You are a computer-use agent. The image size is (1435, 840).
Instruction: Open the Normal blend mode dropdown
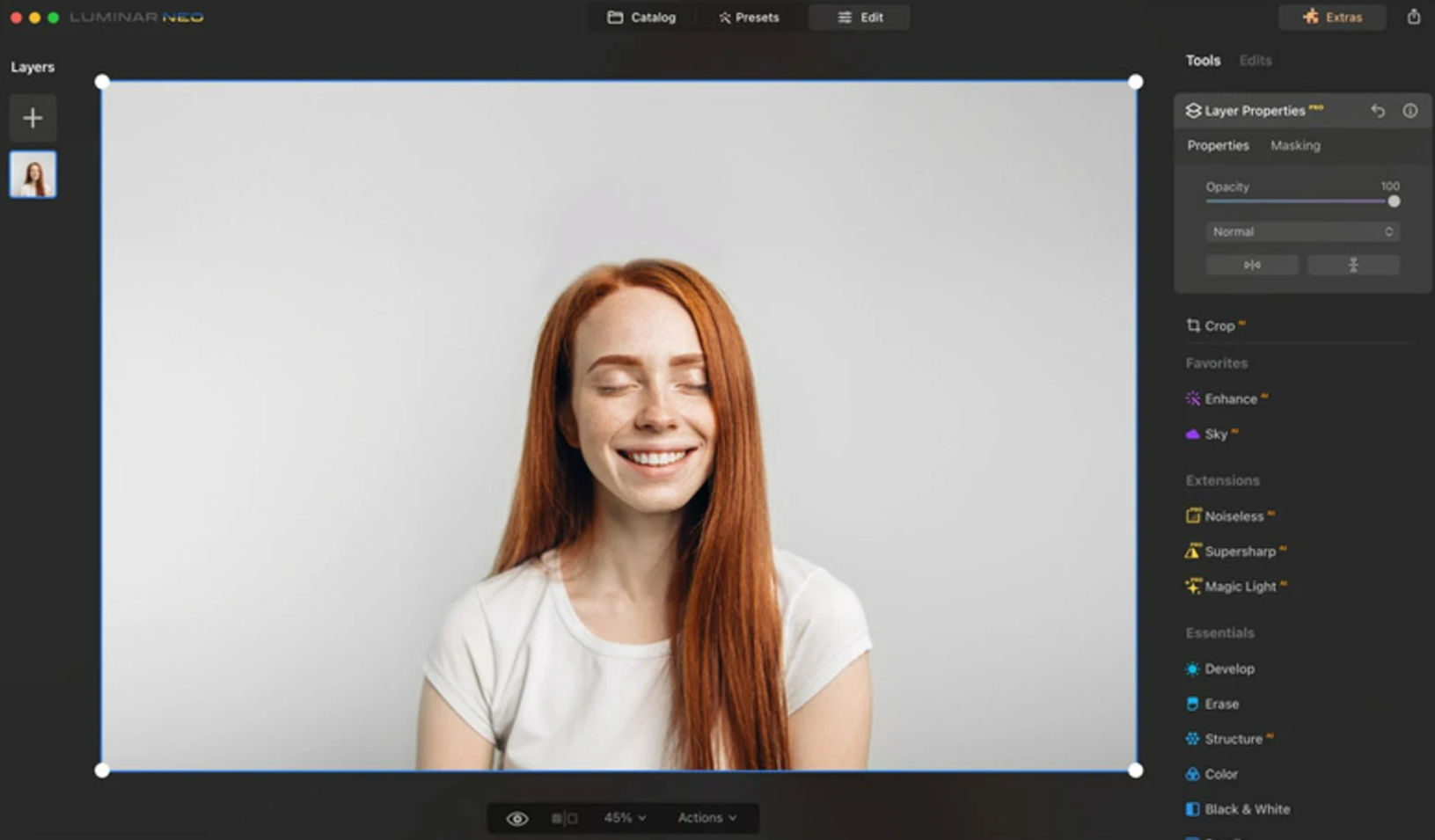tap(1302, 231)
